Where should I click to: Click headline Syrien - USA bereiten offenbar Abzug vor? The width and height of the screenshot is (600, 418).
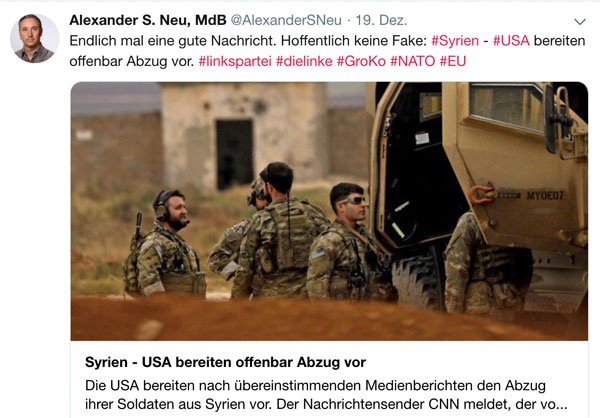click(225, 362)
